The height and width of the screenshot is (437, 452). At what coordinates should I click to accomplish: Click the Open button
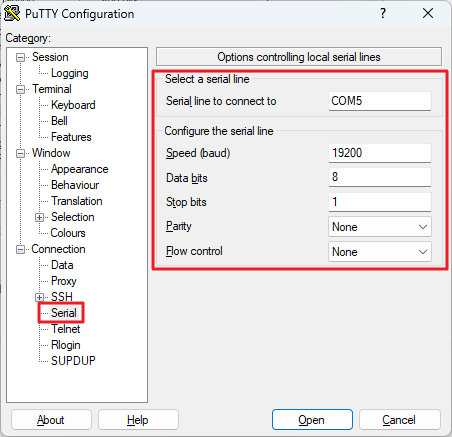coord(312,420)
